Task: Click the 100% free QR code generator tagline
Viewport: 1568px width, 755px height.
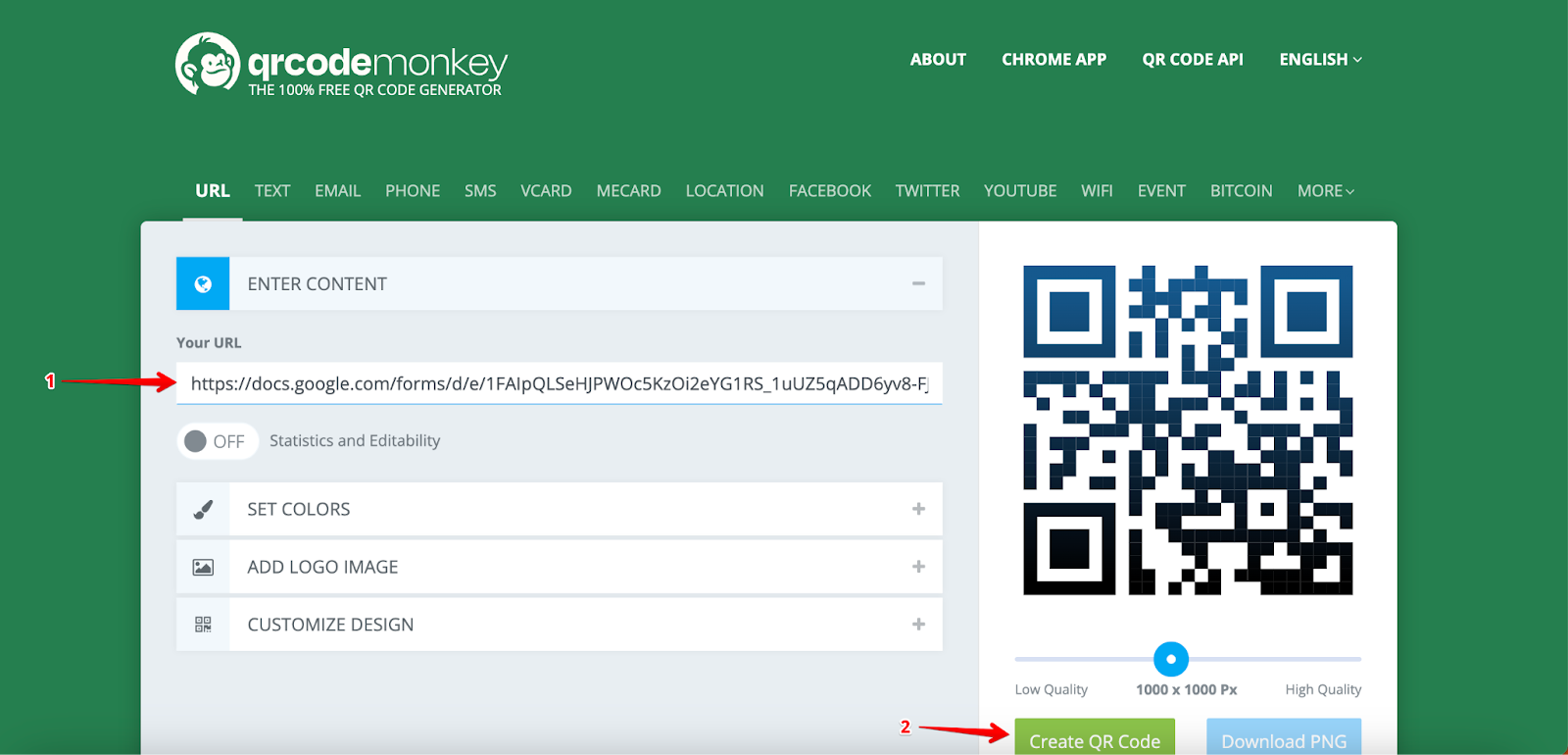Action: click(x=374, y=90)
